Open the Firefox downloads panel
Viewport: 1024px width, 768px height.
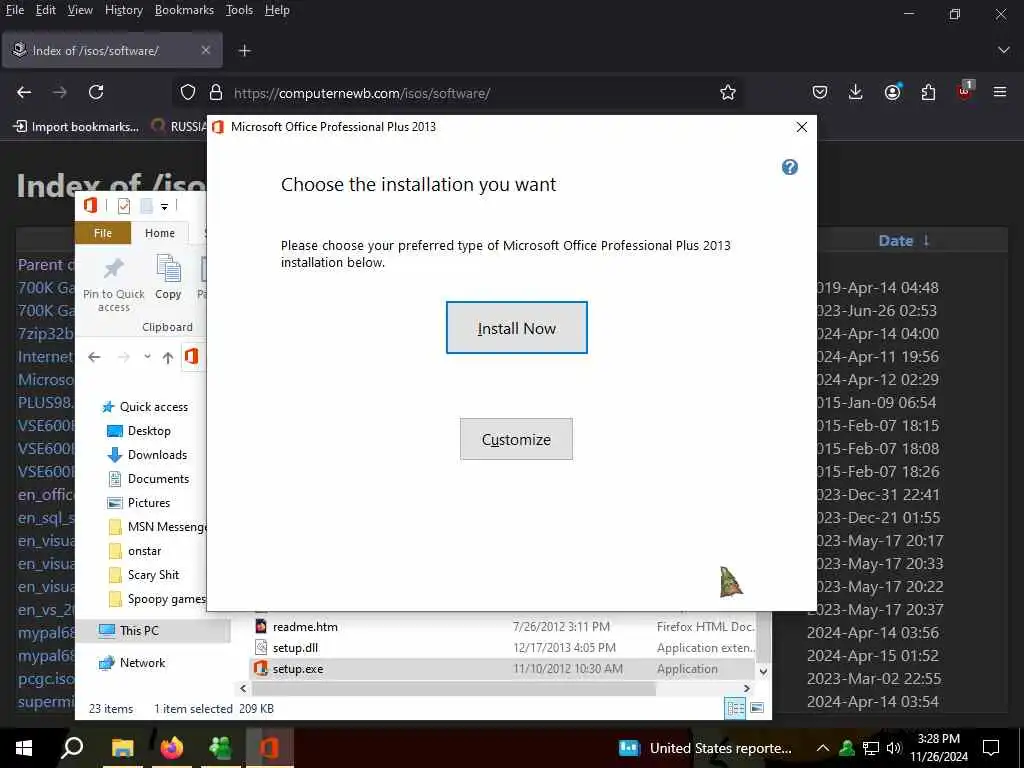tap(856, 93)
